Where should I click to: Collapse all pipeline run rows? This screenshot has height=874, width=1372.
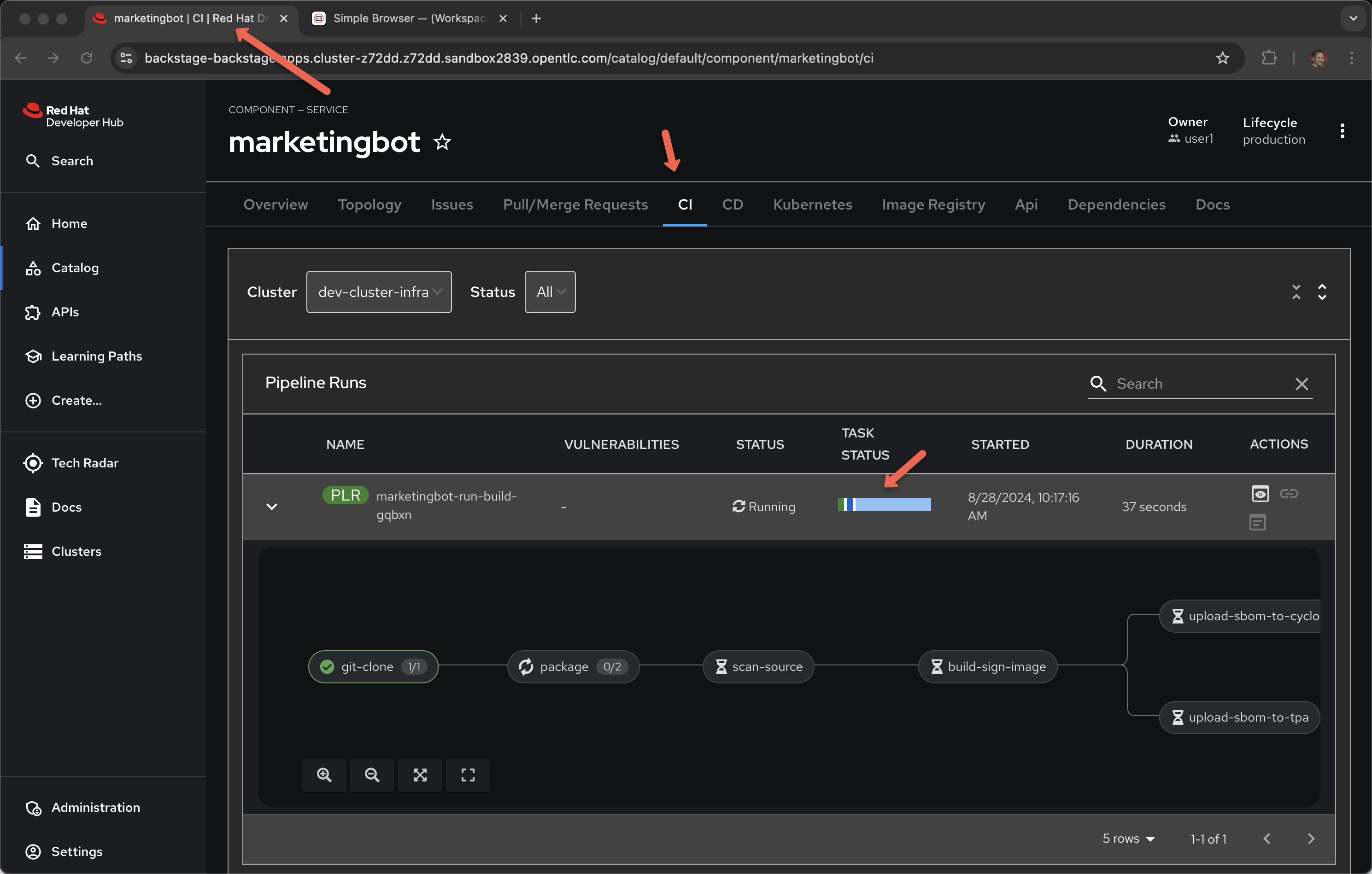[1296, 291]
